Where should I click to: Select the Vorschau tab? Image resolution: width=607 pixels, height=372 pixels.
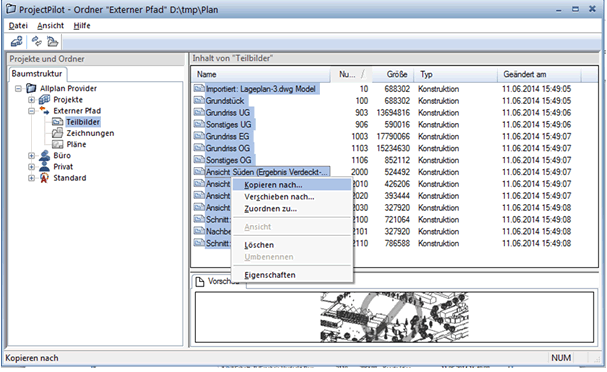click(x=219, y=281)
